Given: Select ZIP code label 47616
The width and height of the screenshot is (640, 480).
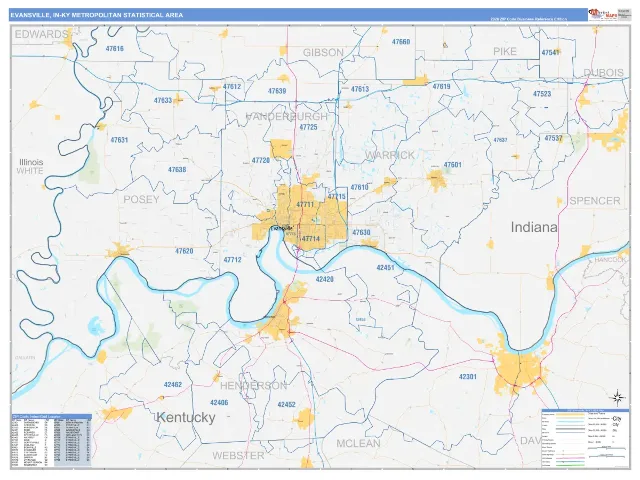Looking at the screenshot, I should [114, 49].
